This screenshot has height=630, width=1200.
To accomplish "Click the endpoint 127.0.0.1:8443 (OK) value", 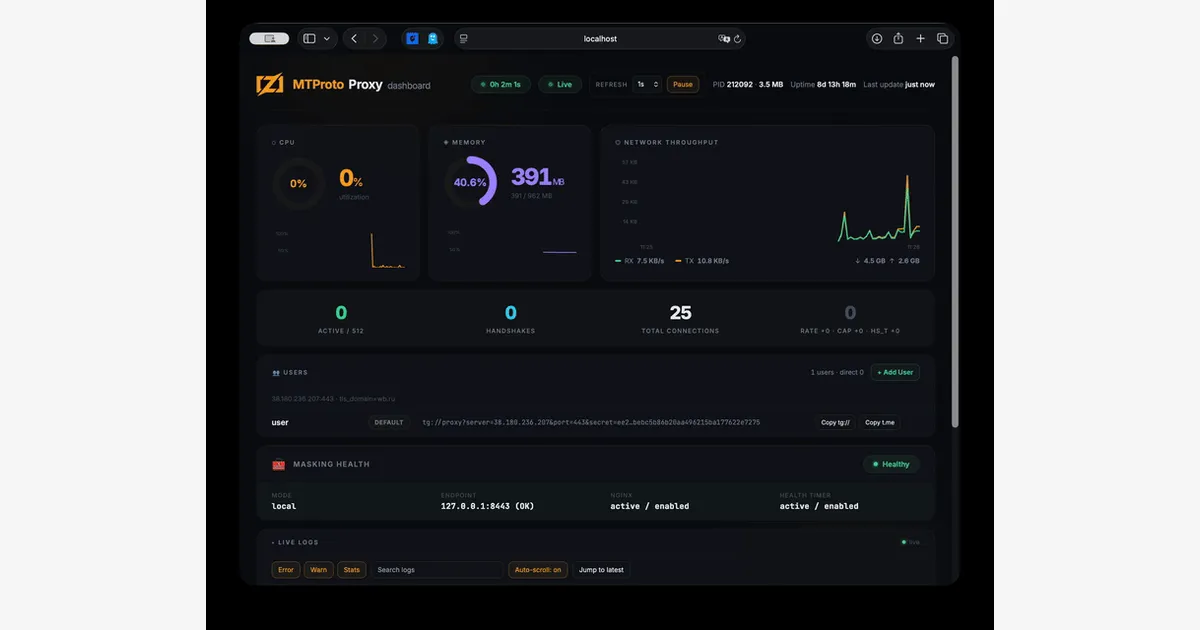I will click(488, 506).
